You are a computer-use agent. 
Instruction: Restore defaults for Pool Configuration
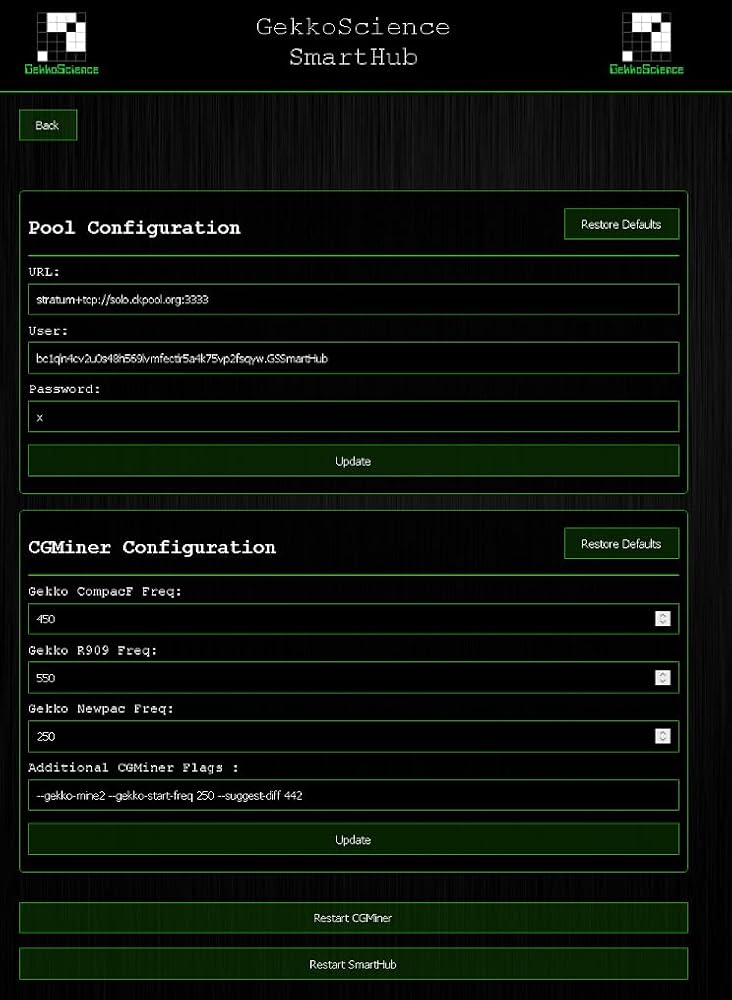pyautogui.click(x=621, y=224)
